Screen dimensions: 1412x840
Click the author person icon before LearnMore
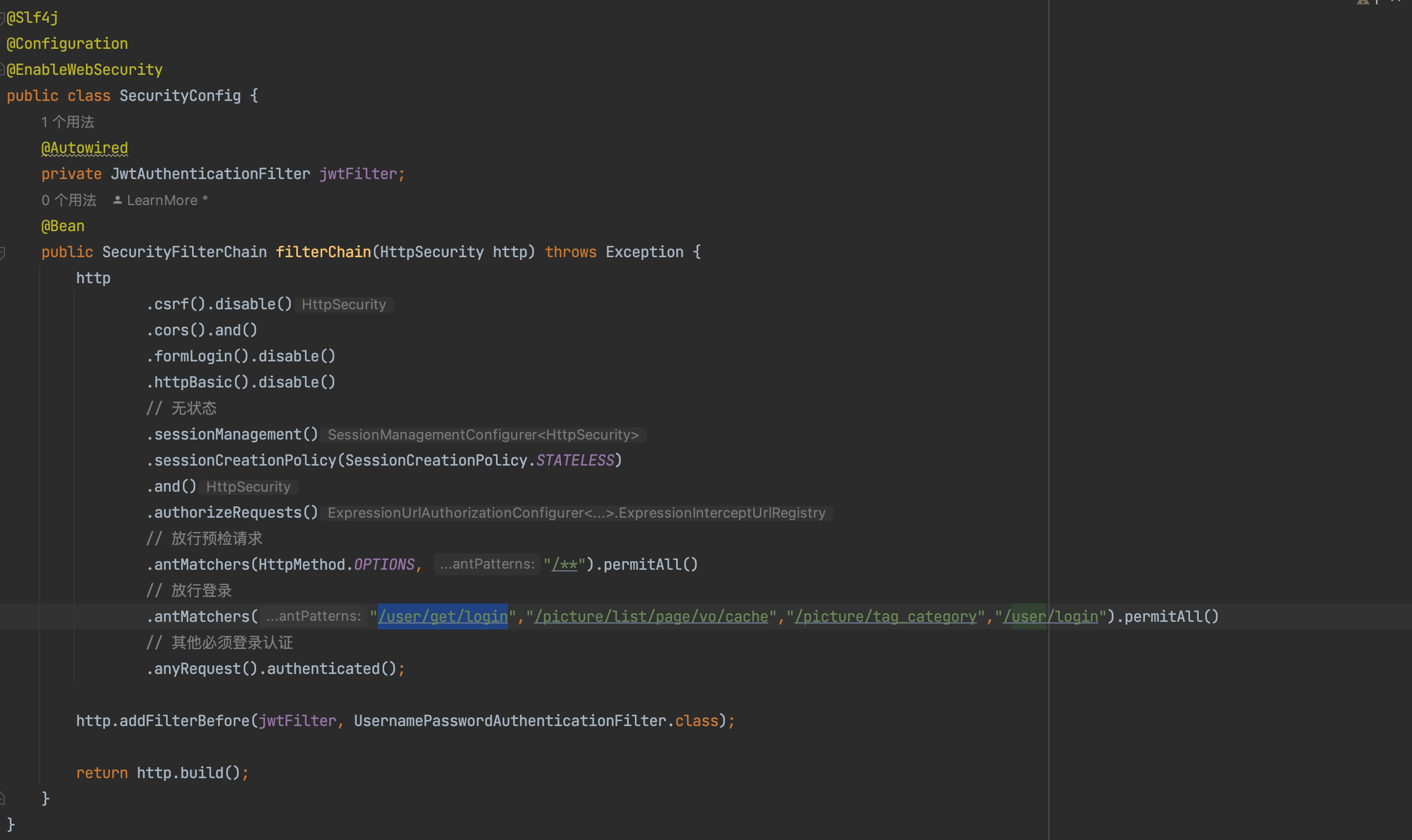[x=117, y=200]
